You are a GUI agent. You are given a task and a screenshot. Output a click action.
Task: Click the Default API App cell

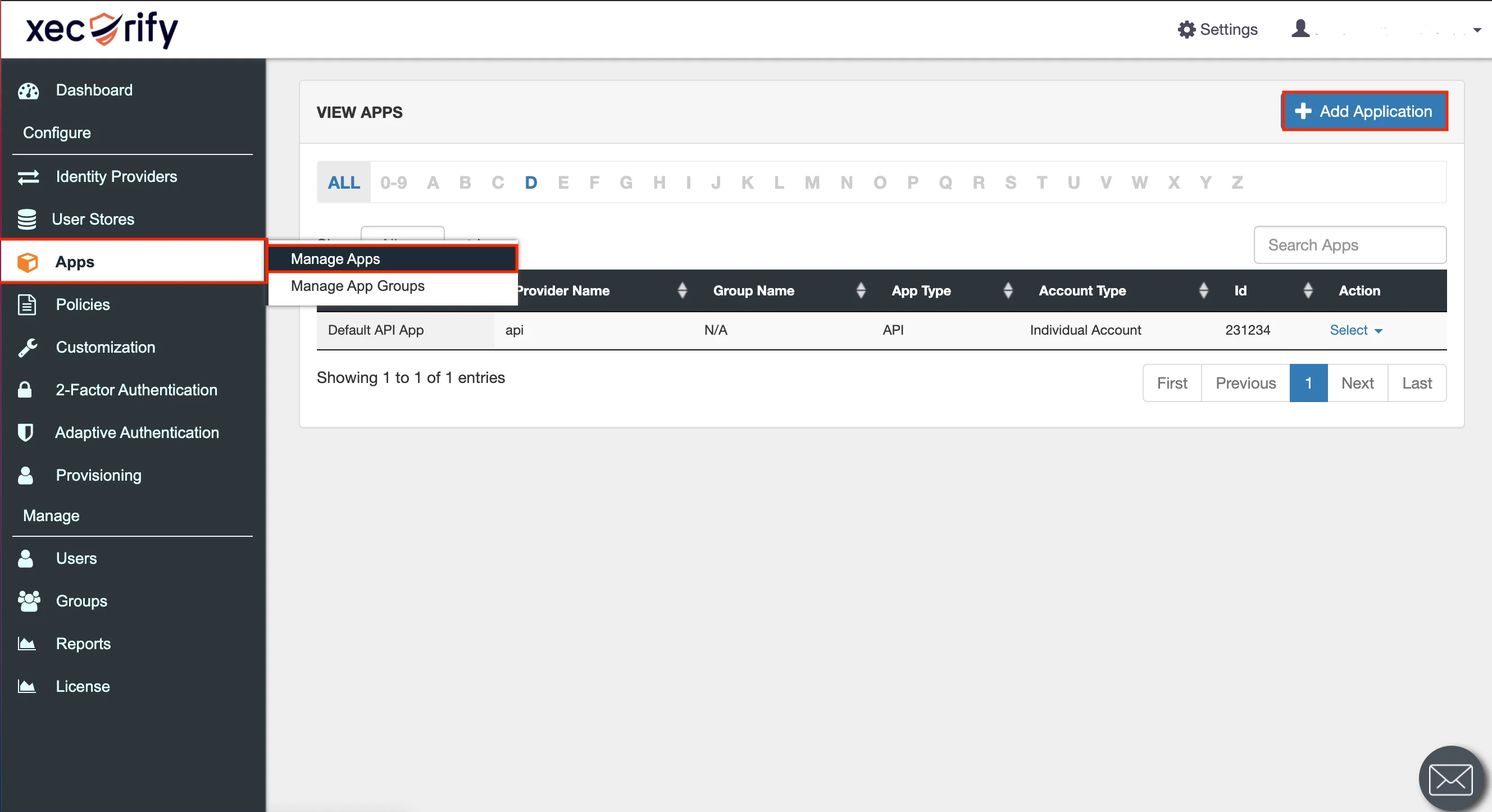tap(405, 330)
